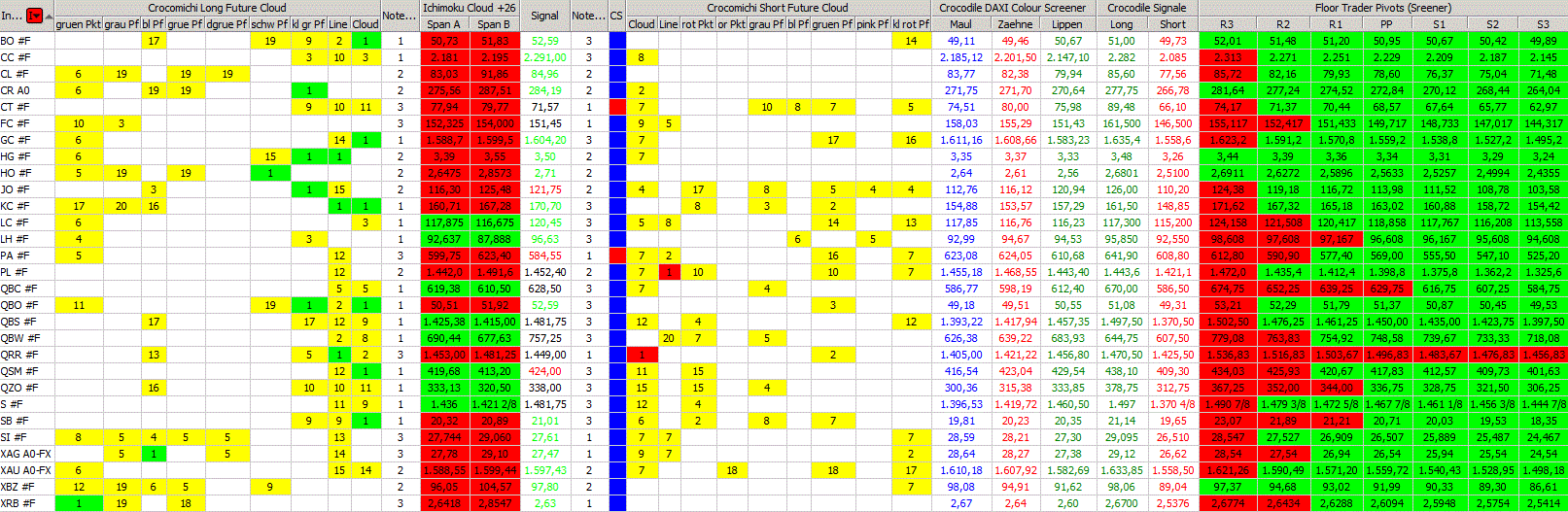Click the CS column header
This screenshot has height=512, width=1568.
616,16
